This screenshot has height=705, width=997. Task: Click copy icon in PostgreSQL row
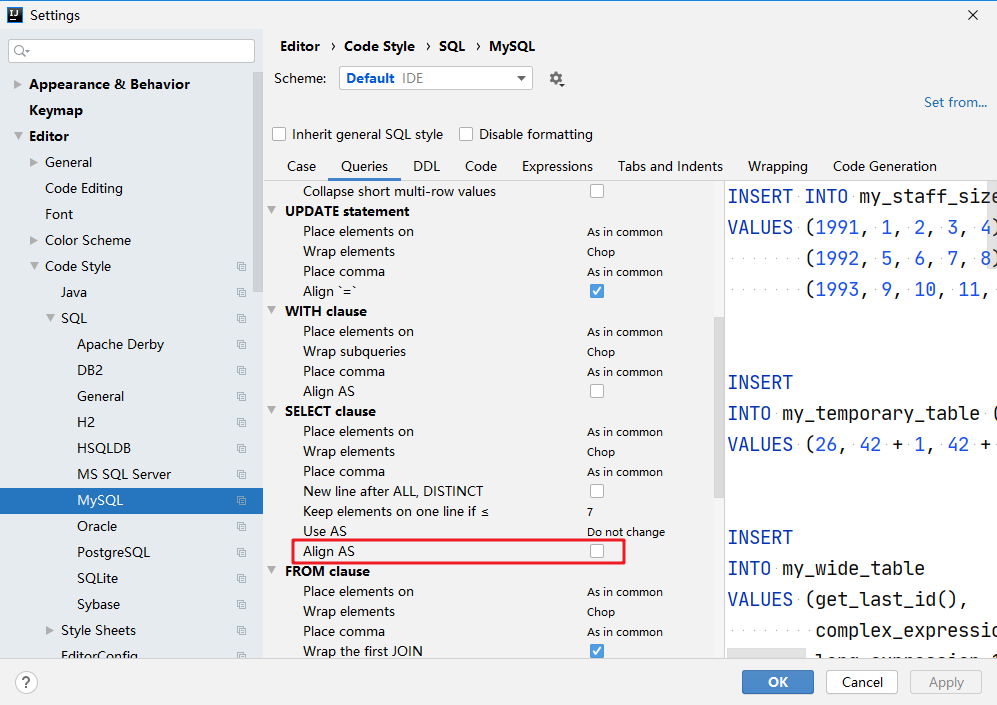242,553
